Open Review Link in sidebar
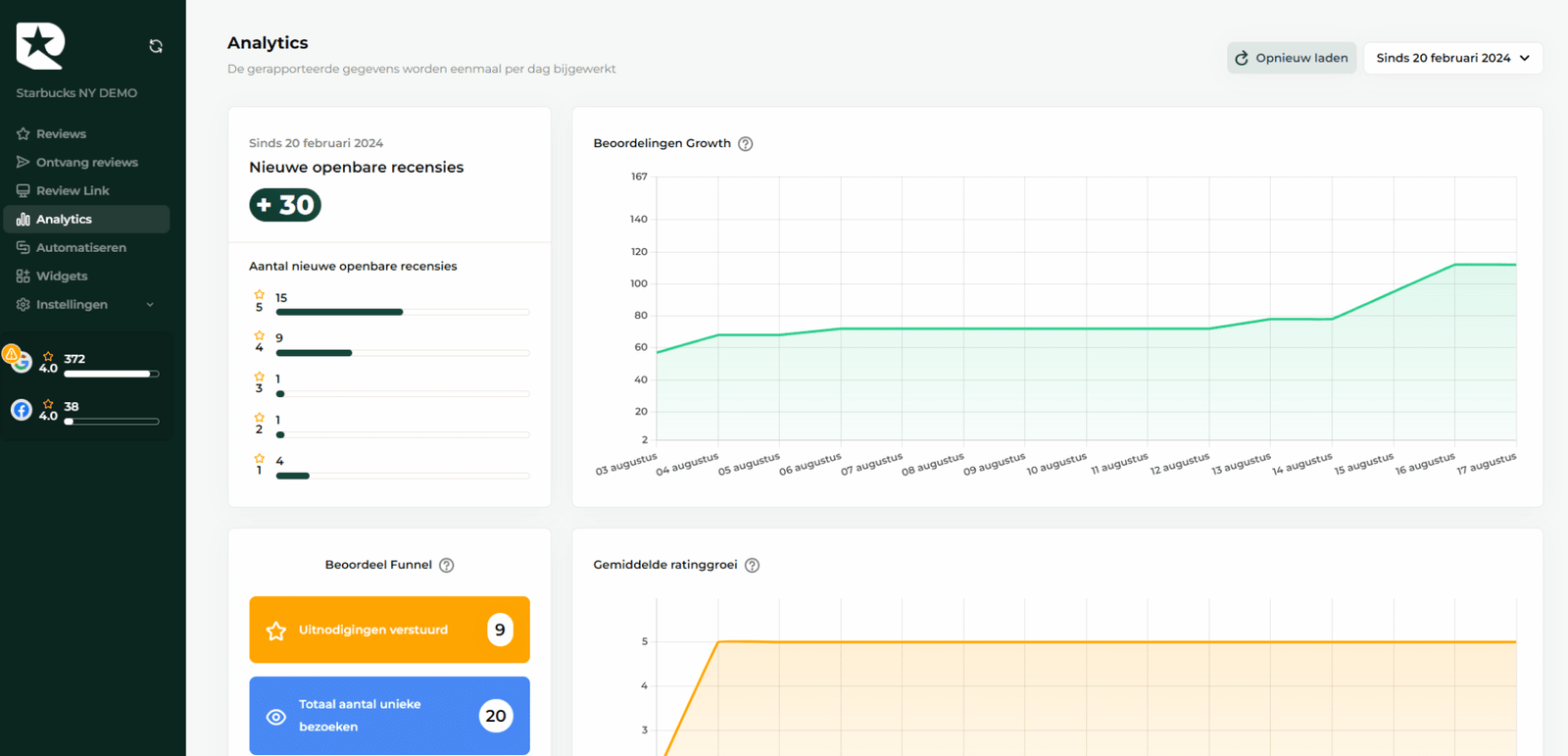Screen dimensions: 1568x756 73,191
